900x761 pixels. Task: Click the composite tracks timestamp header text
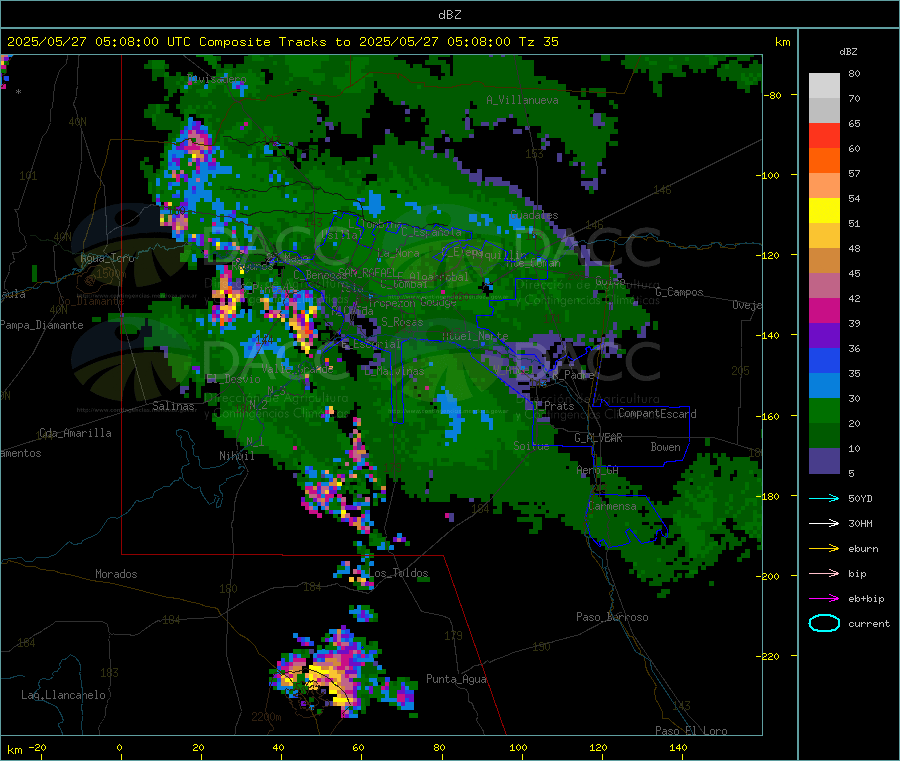[282, 42]
